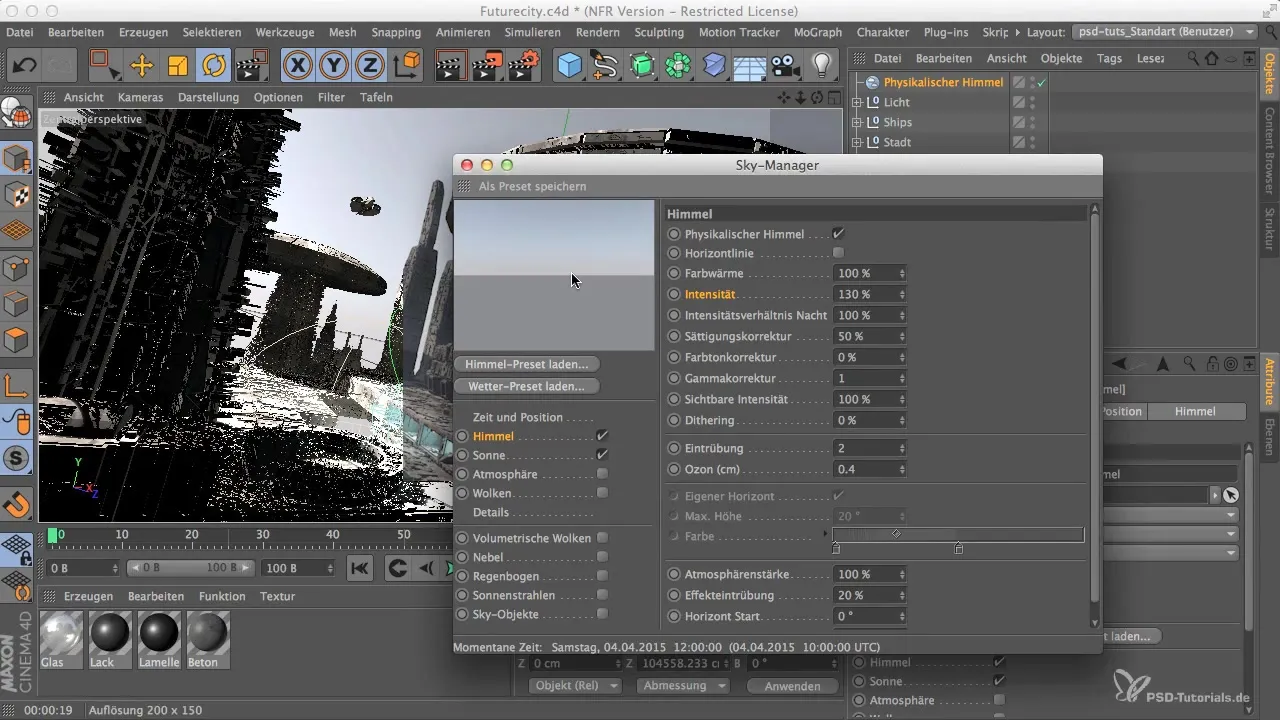Expand the Ships object group
The width and height of the screenshot is (1280, 720).
tap(856, 122)
